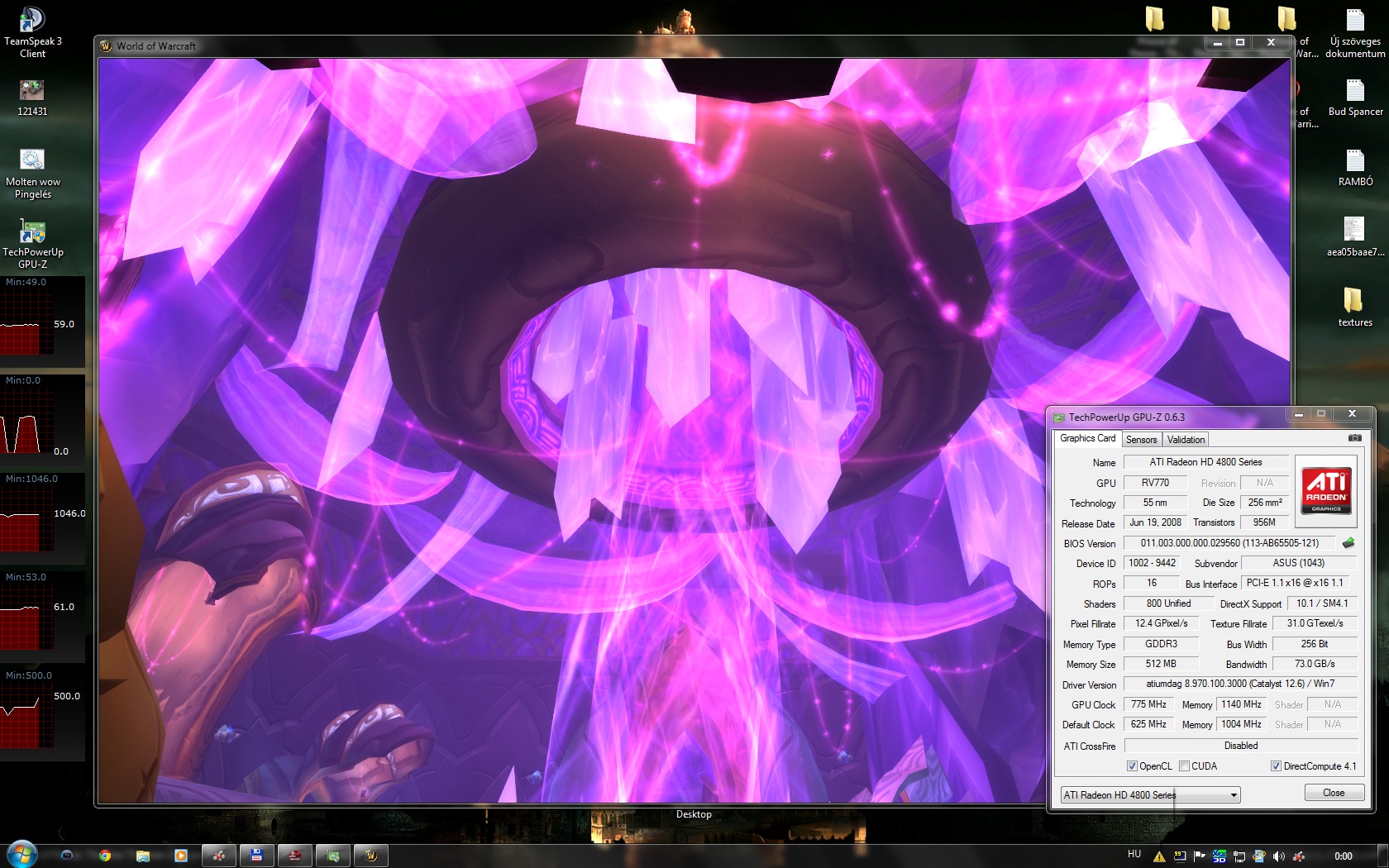The image size is (1389, 868).
Task: Toggle the OpenCL checkbox
Action: (x=1132, y=766)
